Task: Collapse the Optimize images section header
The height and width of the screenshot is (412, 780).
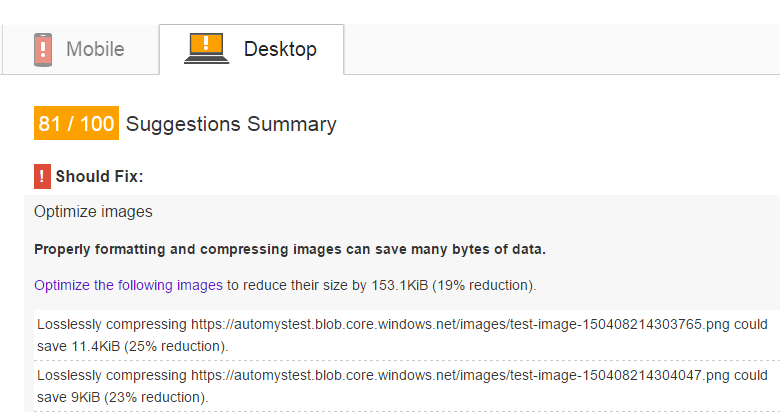Action: (93, 212)
